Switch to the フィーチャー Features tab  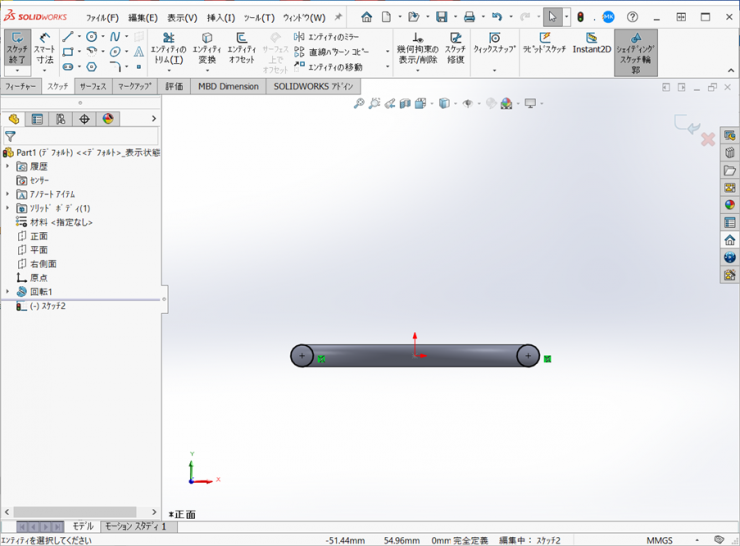coord(20,87)
